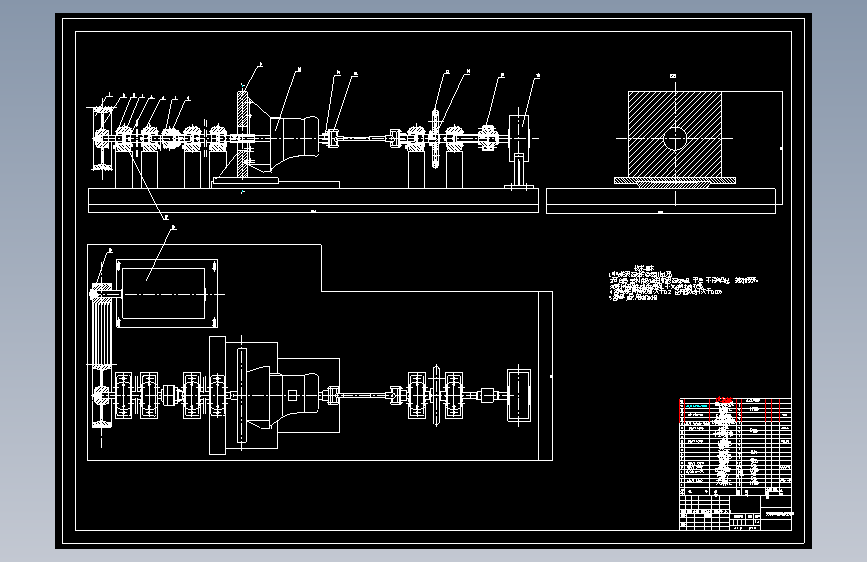Click the motor rectangle in the plan view

click(x=163, y=294)
